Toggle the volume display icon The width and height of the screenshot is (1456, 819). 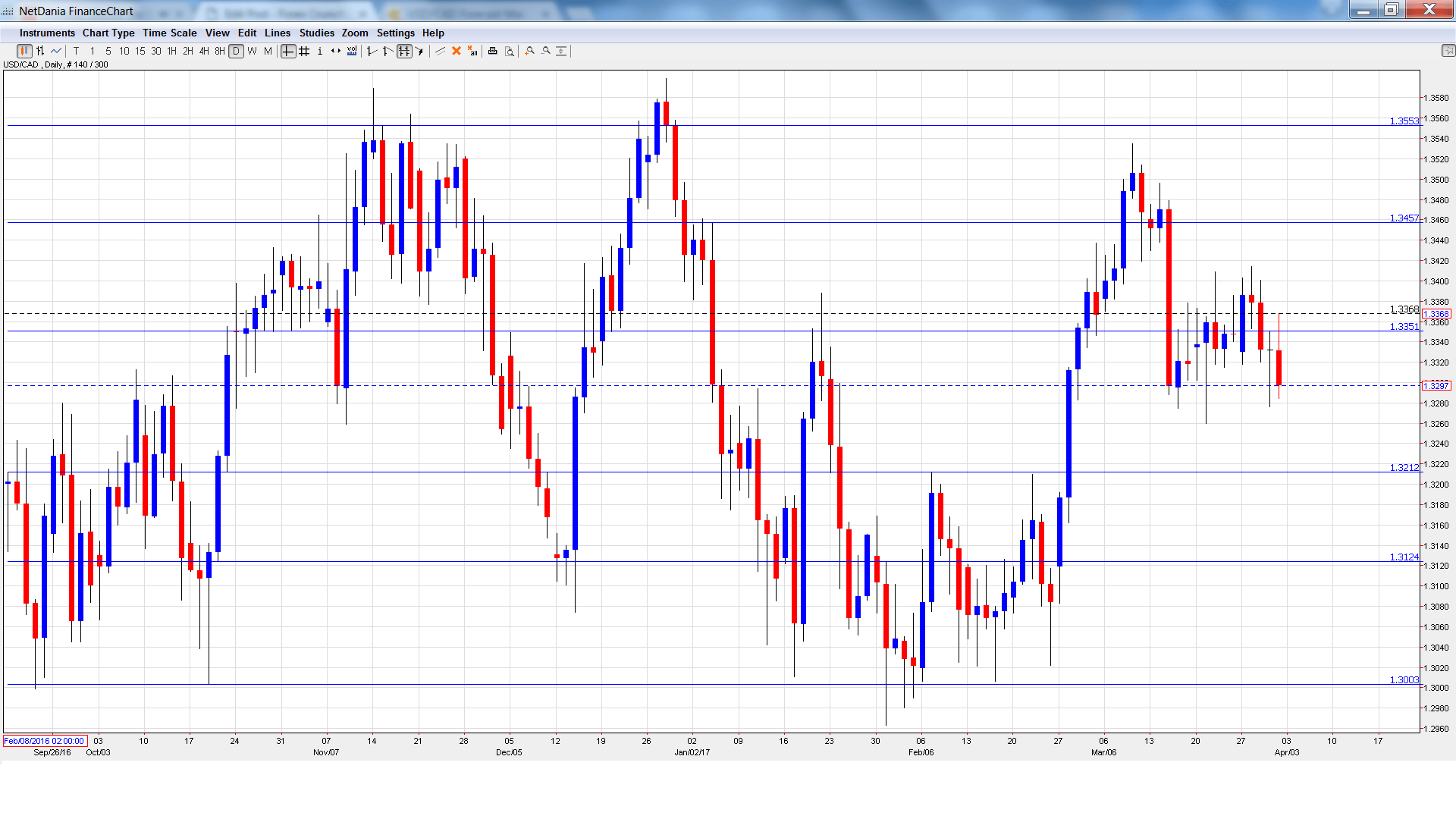352,51
